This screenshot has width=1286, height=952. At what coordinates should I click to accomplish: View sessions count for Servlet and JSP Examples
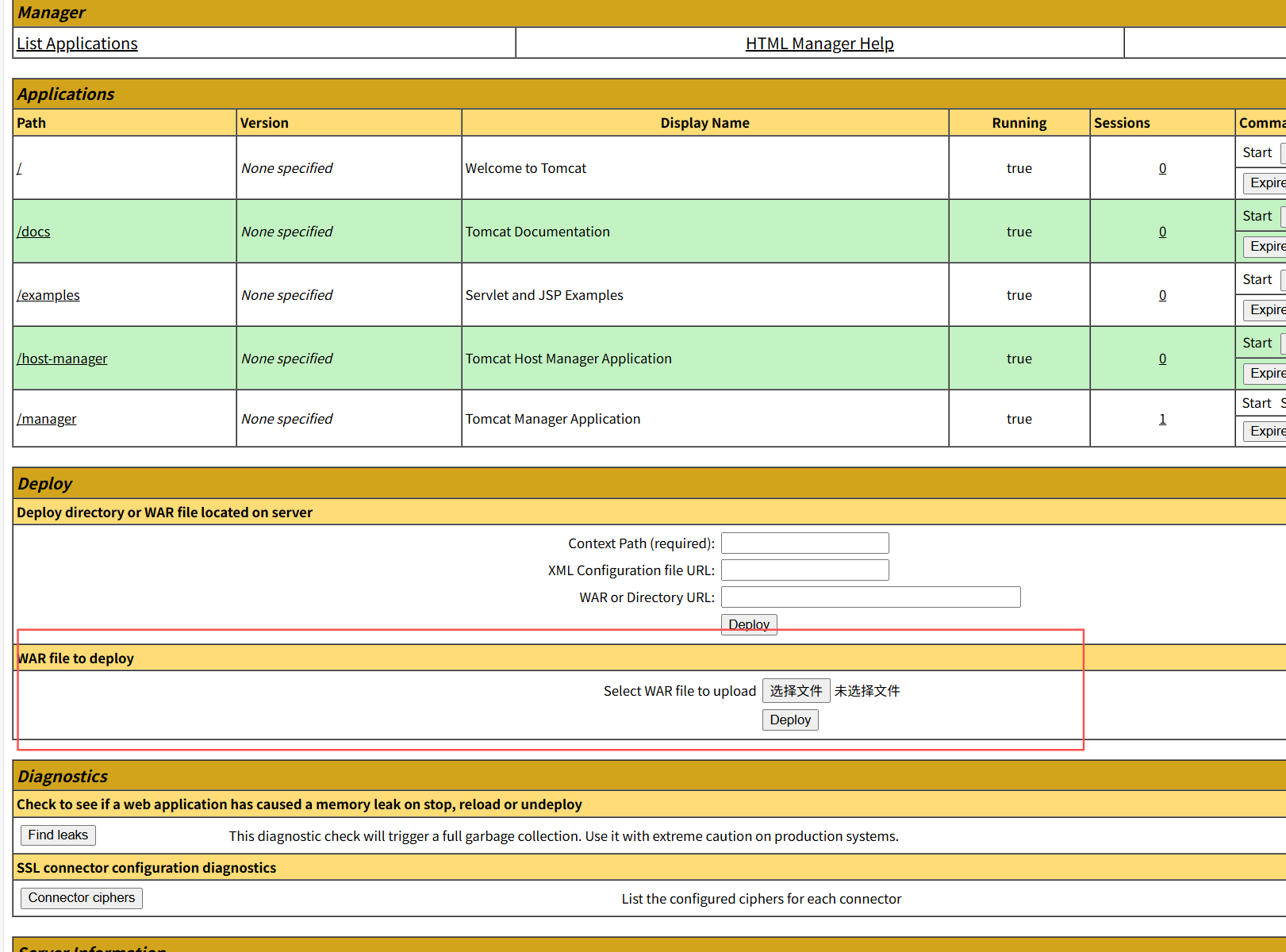pos(1162,295)
